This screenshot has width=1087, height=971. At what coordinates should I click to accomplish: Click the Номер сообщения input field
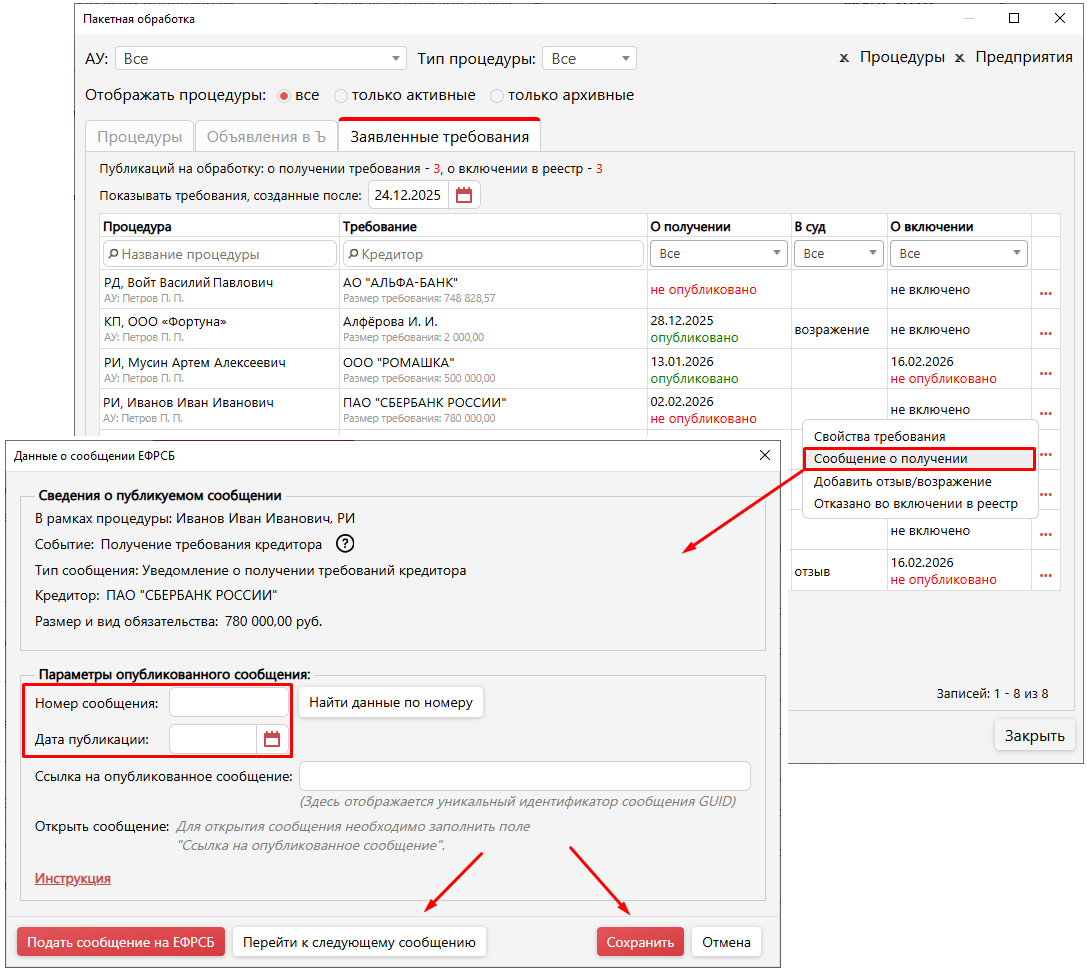pos(228,702)
